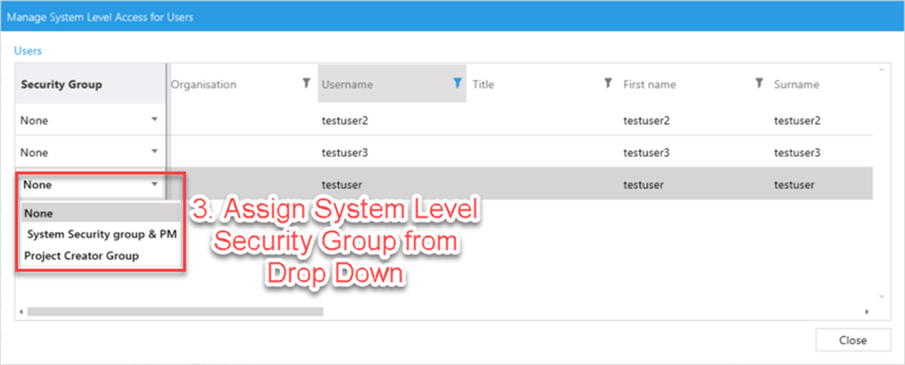Screen dimensions: 905x365
Task: Sort by Surname column header
Action: (x=796, y=84)
